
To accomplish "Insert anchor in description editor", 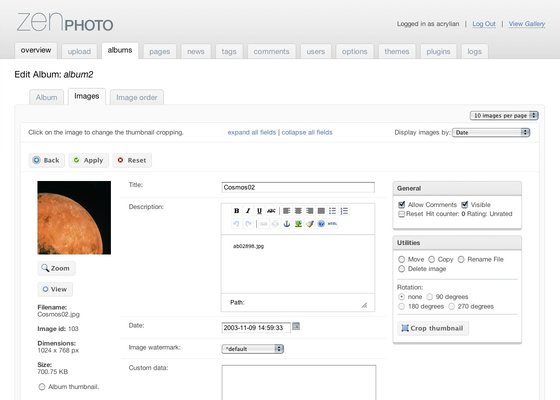I will [286, 224].
